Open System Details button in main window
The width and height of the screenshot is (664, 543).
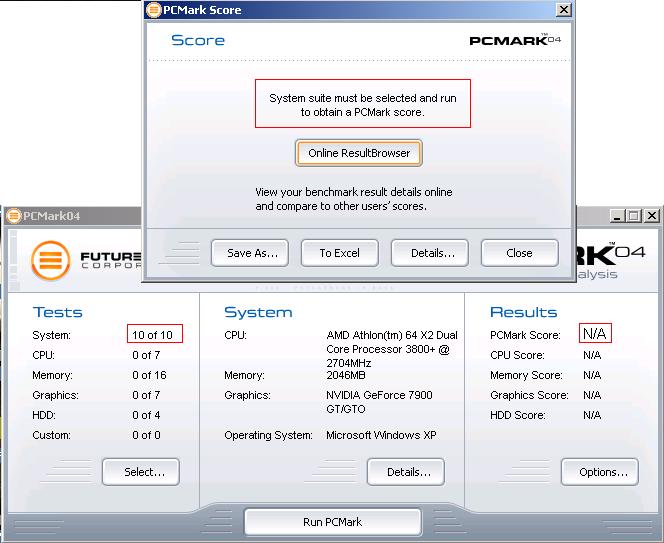406,472
